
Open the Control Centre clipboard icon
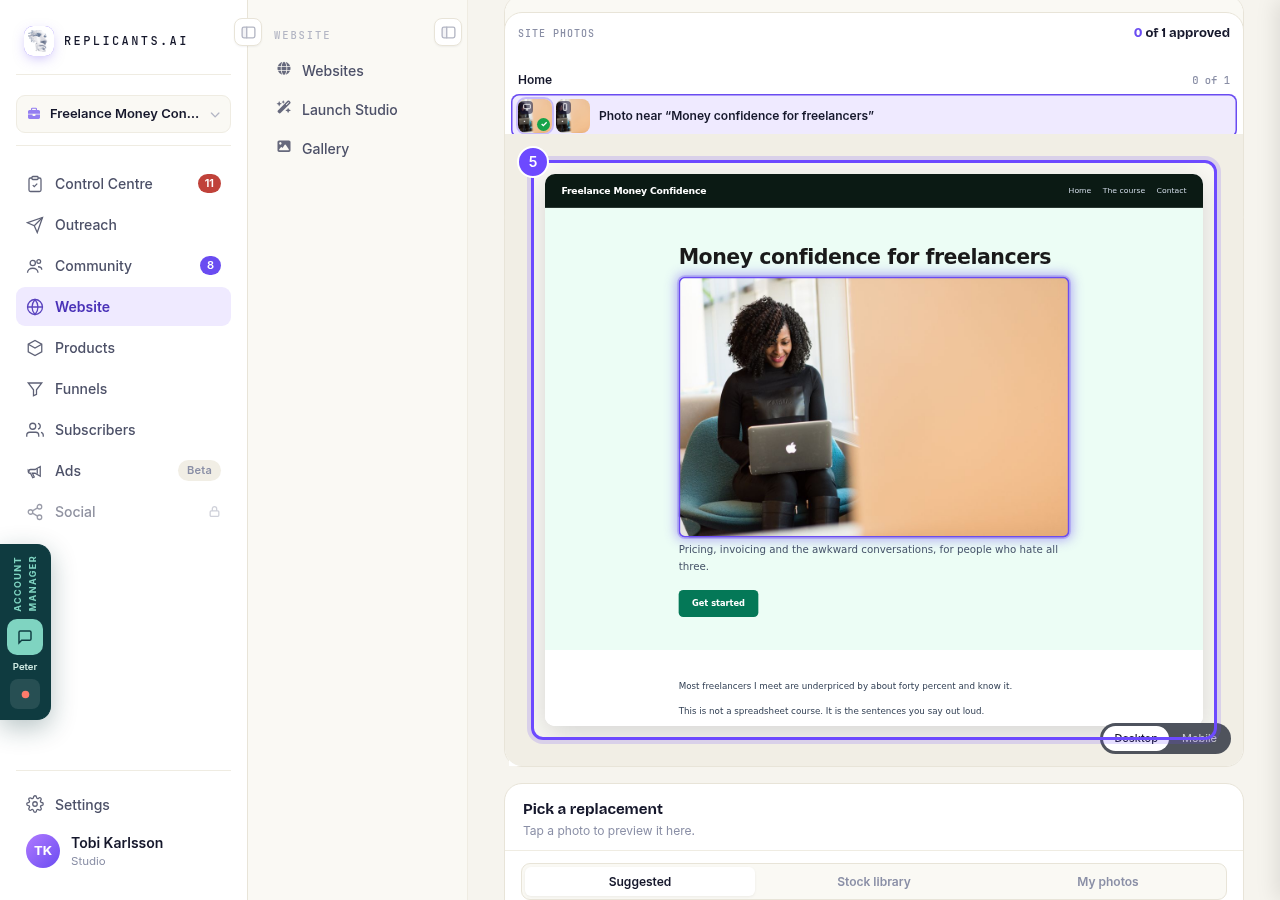(x=35, y=184)
